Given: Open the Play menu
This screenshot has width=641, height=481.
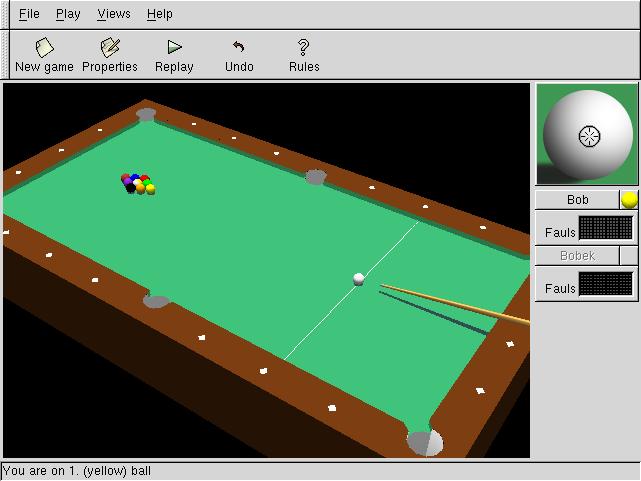Looking at the screenshot, I should (x=68, y=14).
